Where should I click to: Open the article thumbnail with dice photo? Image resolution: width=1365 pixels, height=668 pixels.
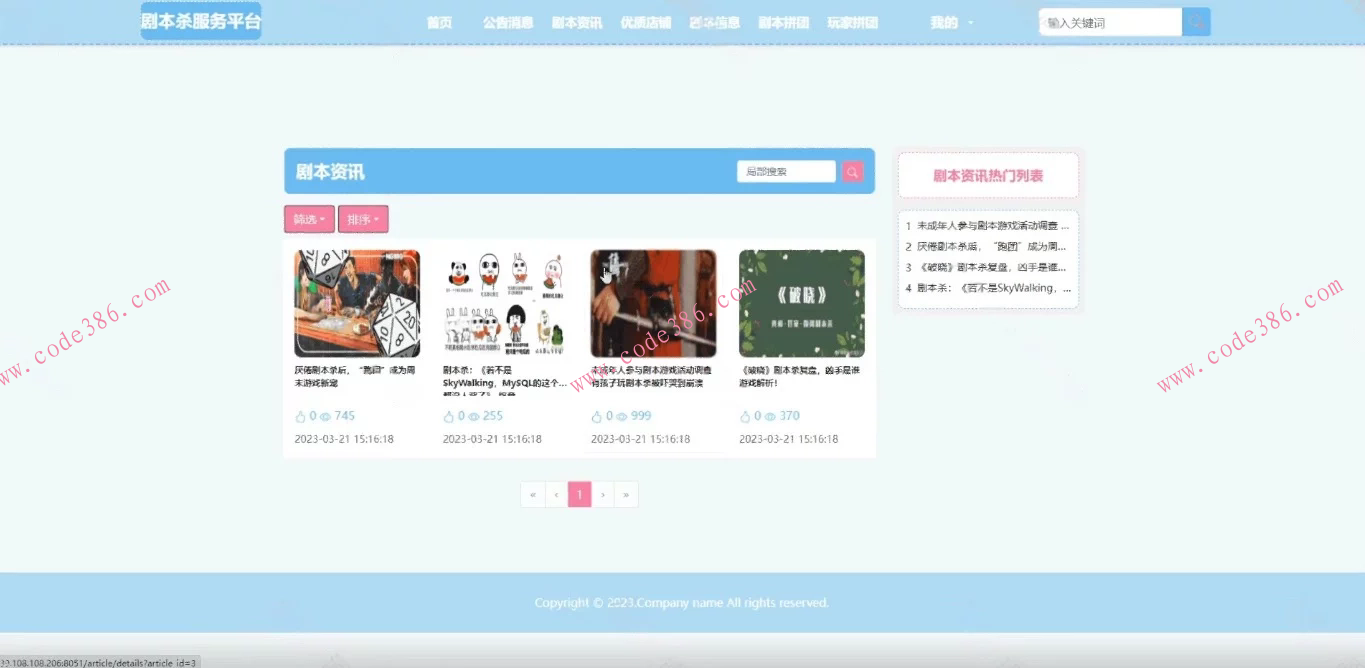[357, 300]
